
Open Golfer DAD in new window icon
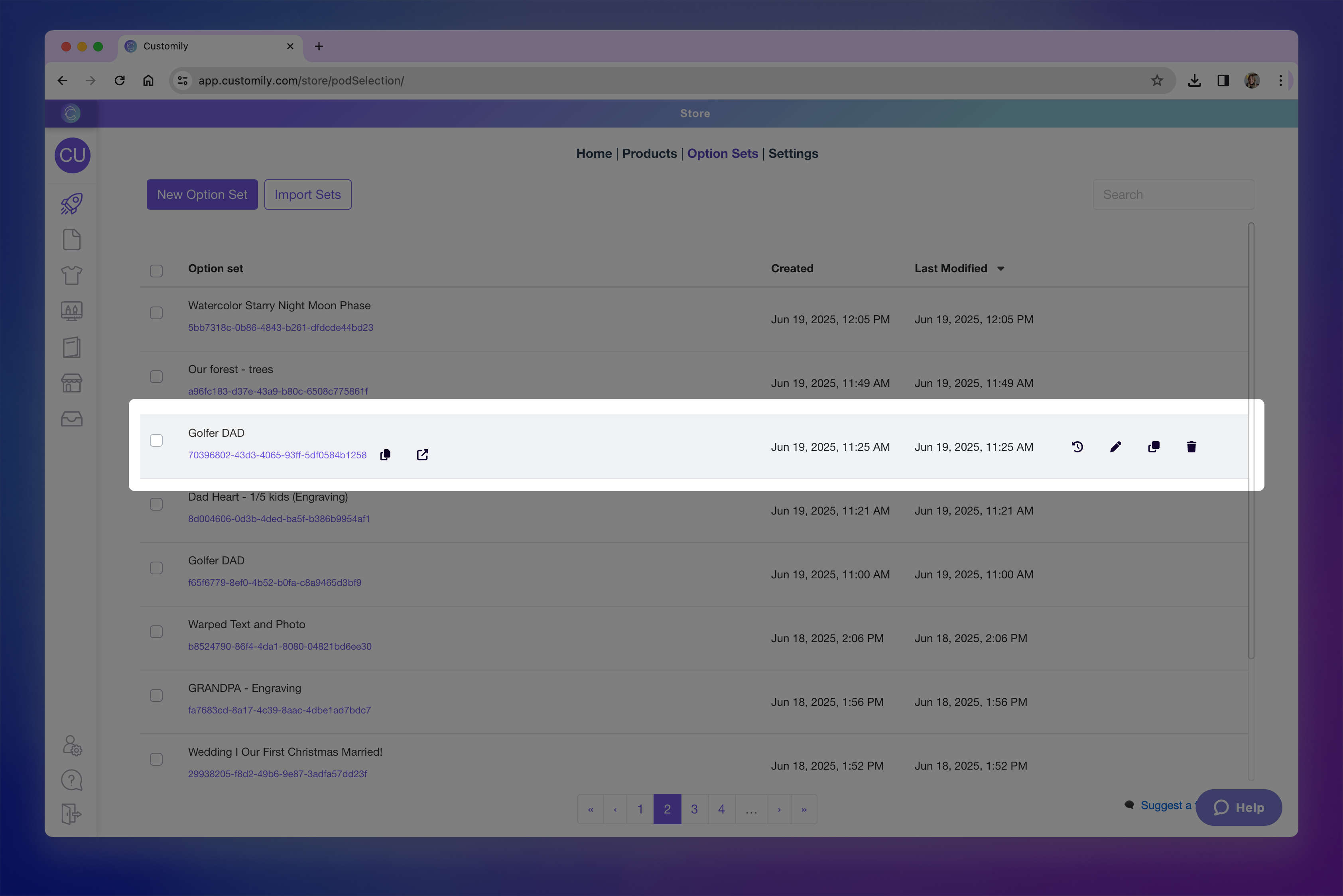423,455
